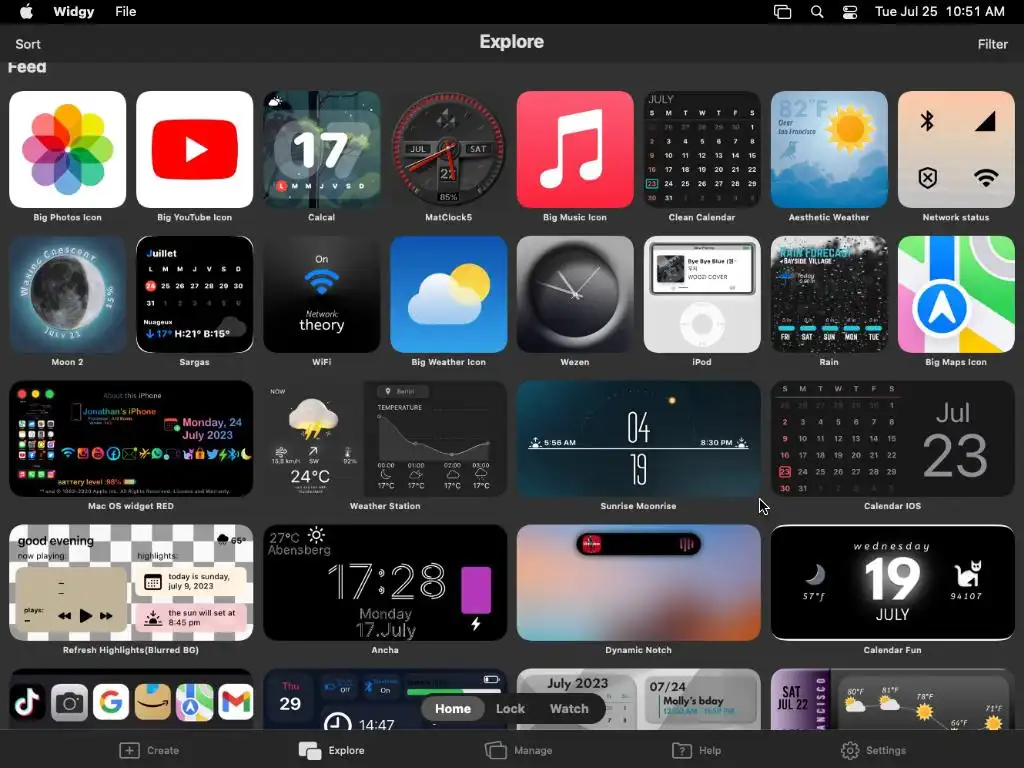This screenshot has width=1024, height=768.
Task: Open the Settings tab
Action: coord(873,750)
